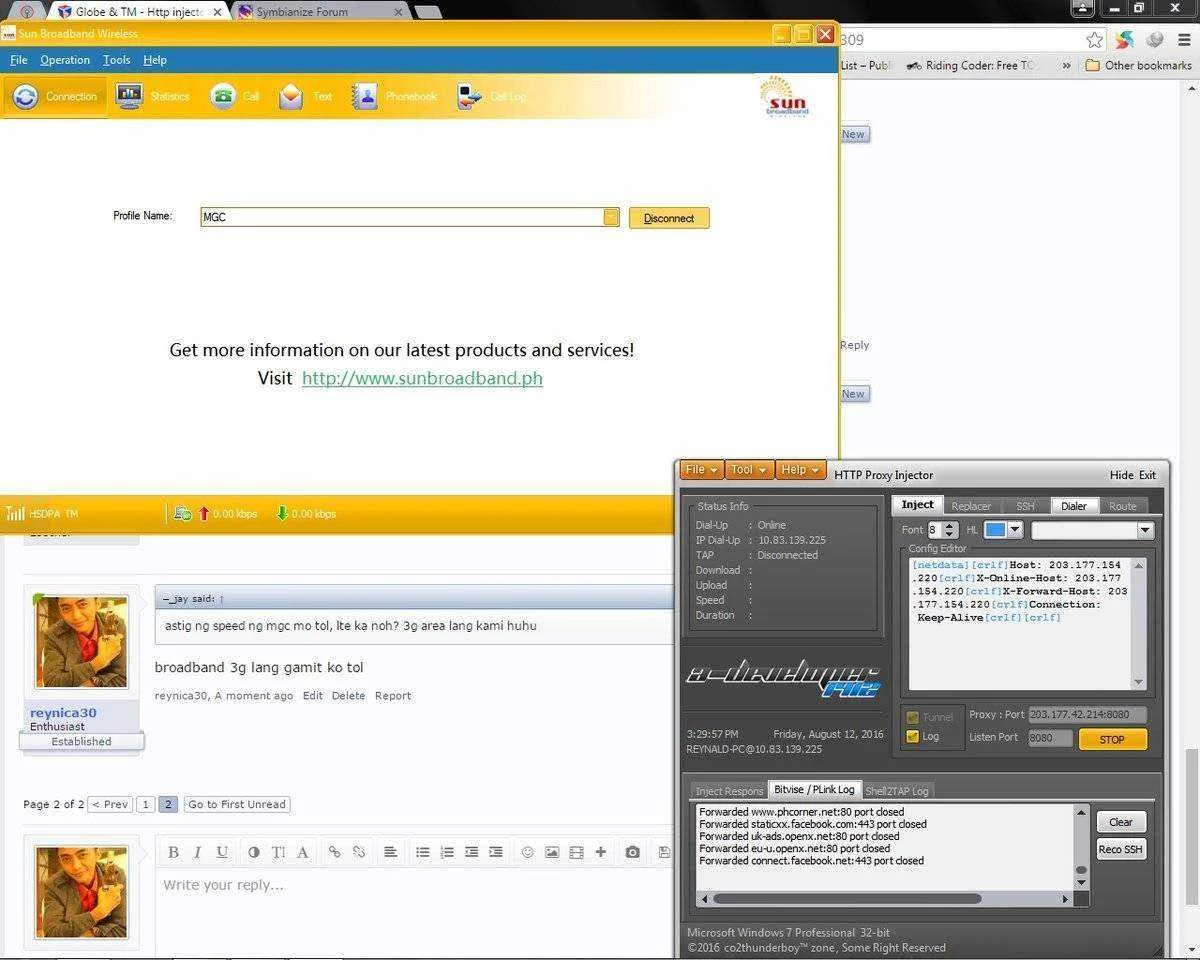This screenshot has height=960, width=1200.
Task: Expand the Profile Name dropdown showing MGC
Action: click(611, 217)
